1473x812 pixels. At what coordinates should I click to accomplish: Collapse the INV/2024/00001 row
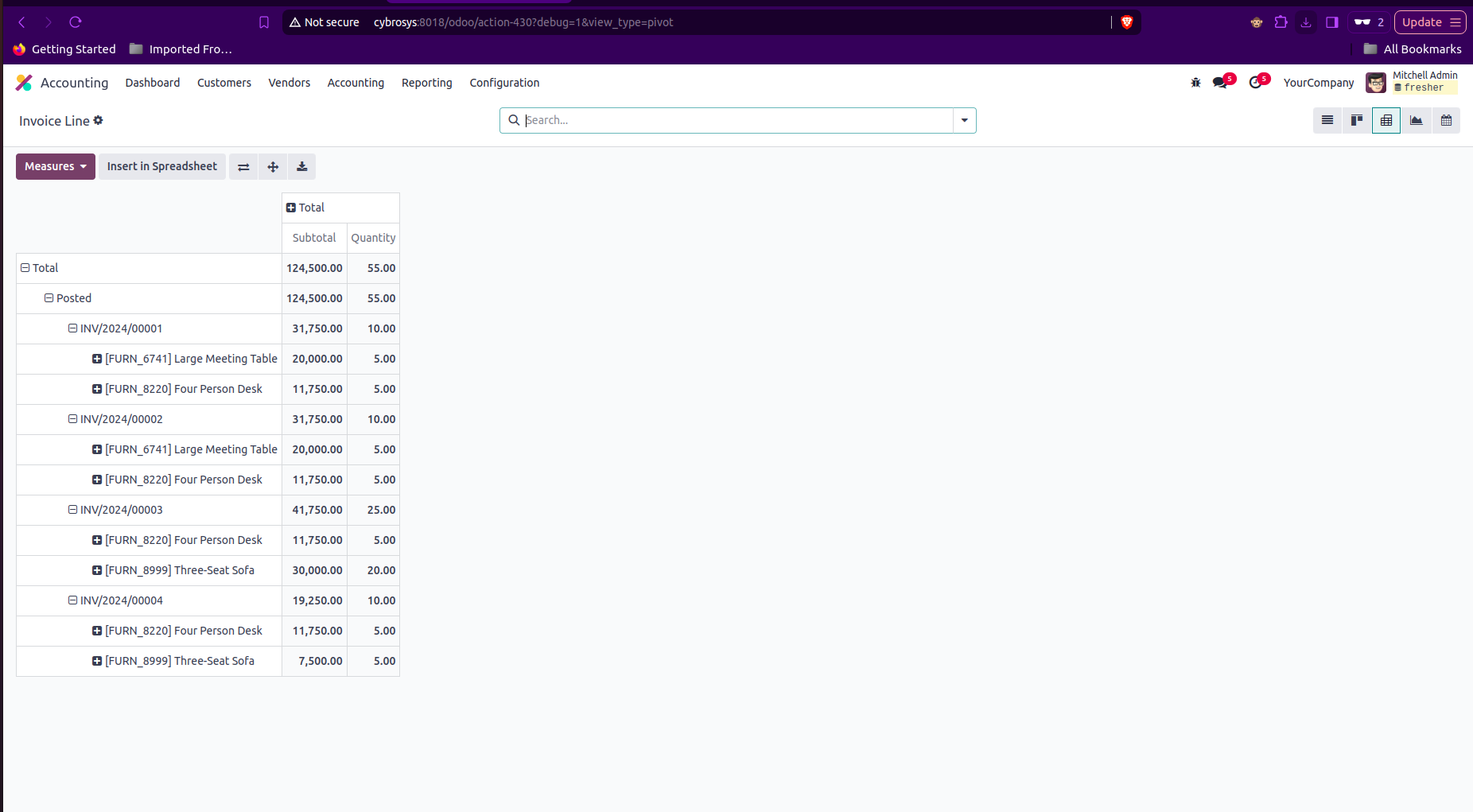[115, 328]
